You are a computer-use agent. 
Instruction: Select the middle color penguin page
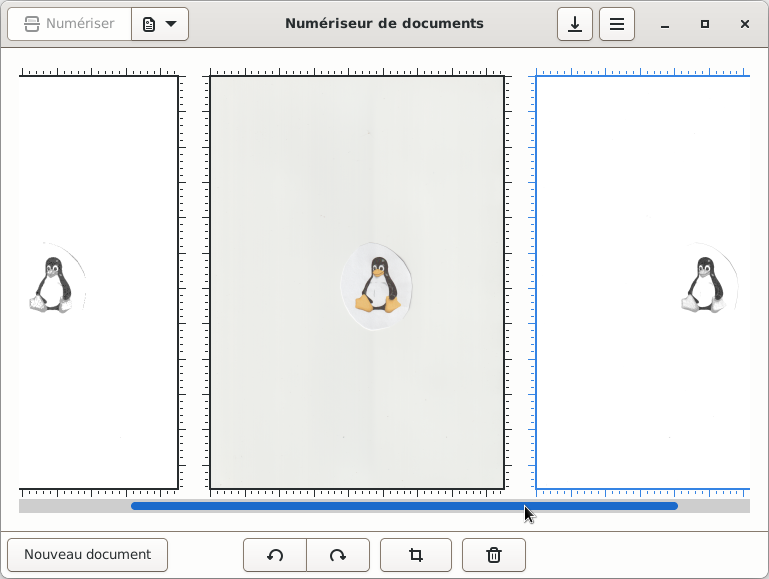point(357,282)
